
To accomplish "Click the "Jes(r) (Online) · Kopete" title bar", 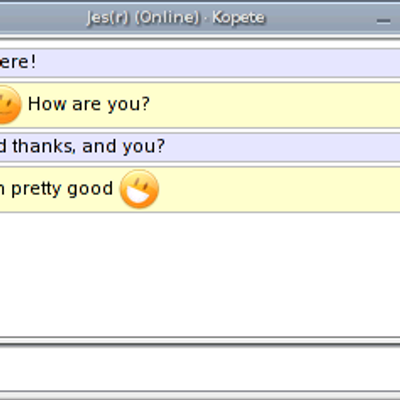I will point(200,17).
